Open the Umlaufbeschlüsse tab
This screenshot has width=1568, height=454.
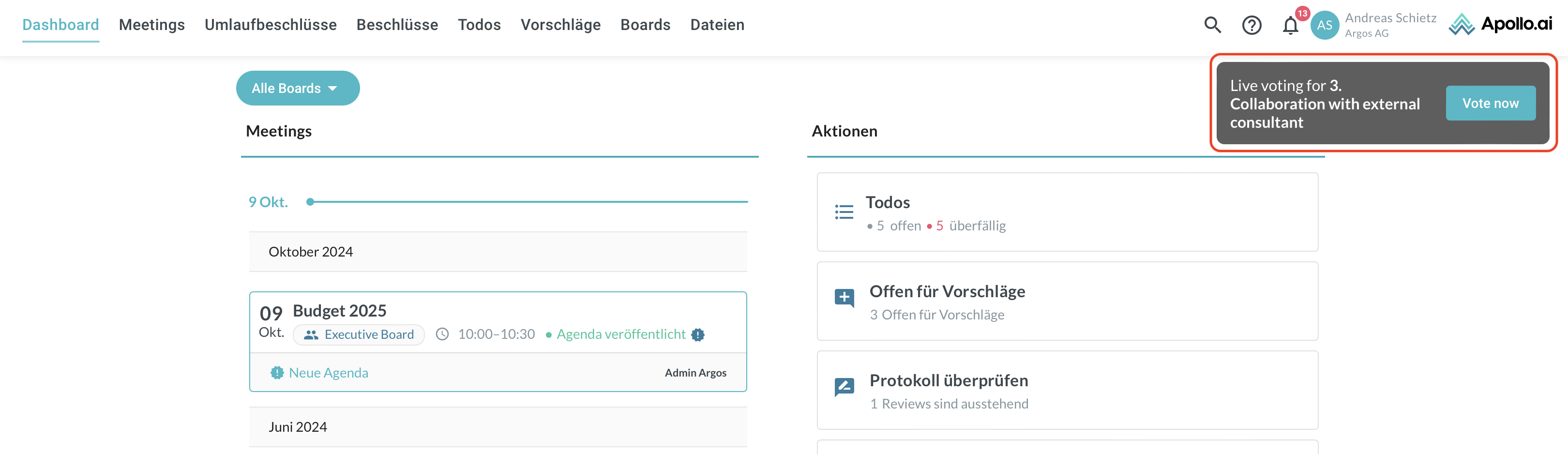pos(270,25)
